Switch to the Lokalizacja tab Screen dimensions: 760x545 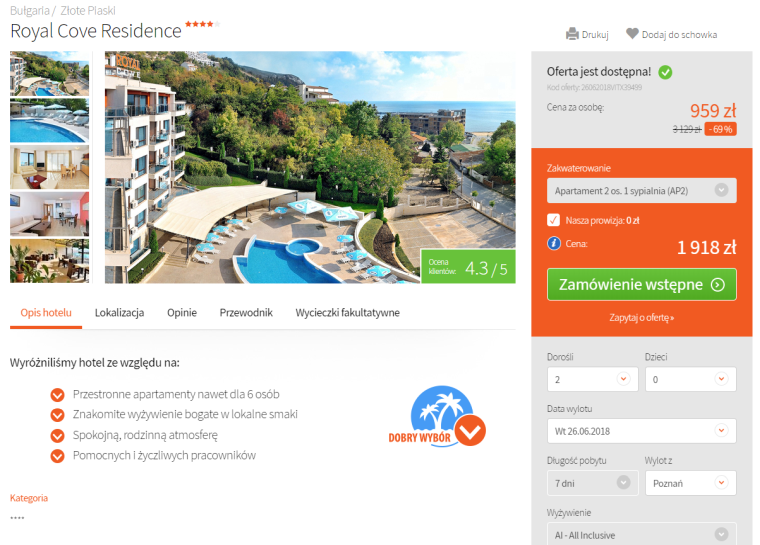119,313
